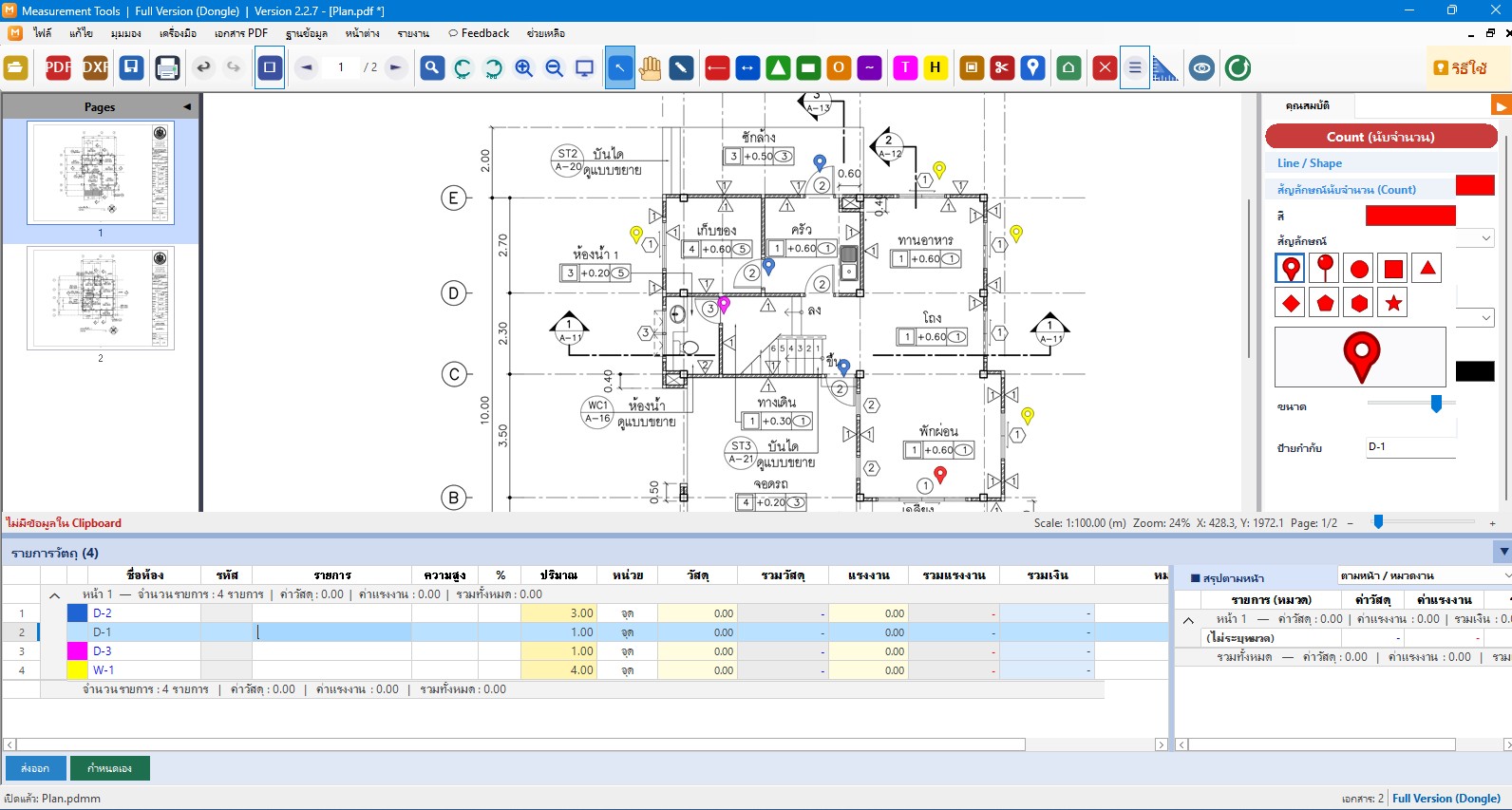This screenshot has width=1512, height=810.
Task: Select the red line measurement tool
Action: pos(717,67)
